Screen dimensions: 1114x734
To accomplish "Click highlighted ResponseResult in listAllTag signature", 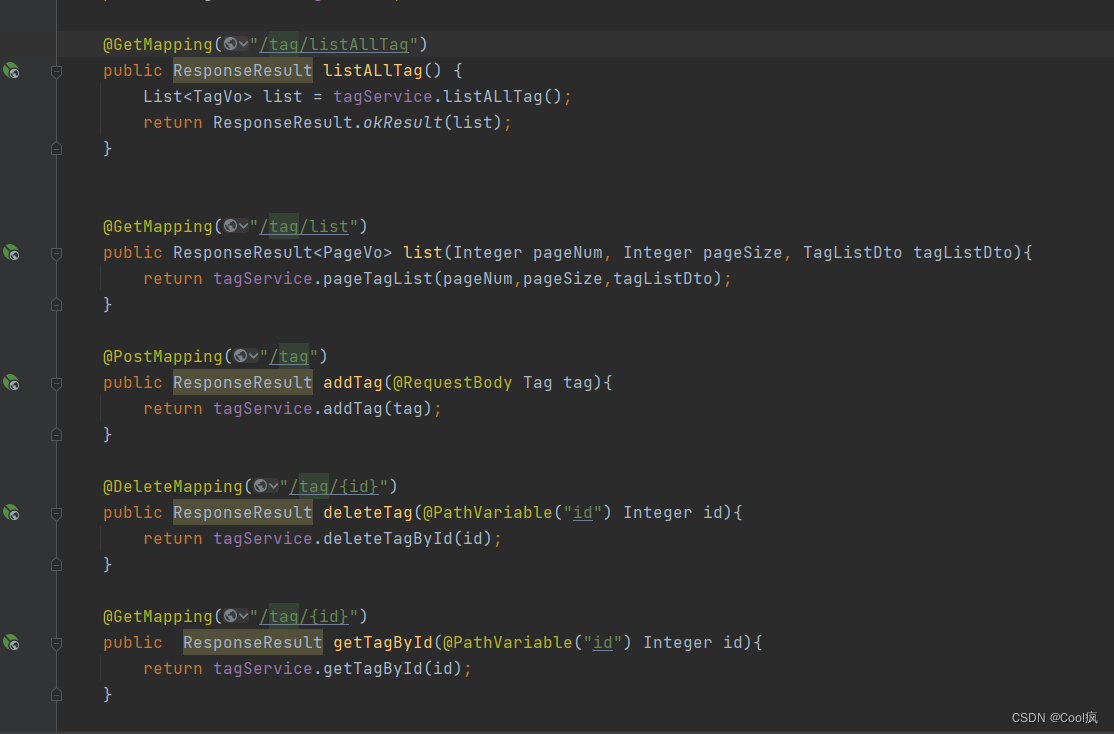I will [243, 70].
